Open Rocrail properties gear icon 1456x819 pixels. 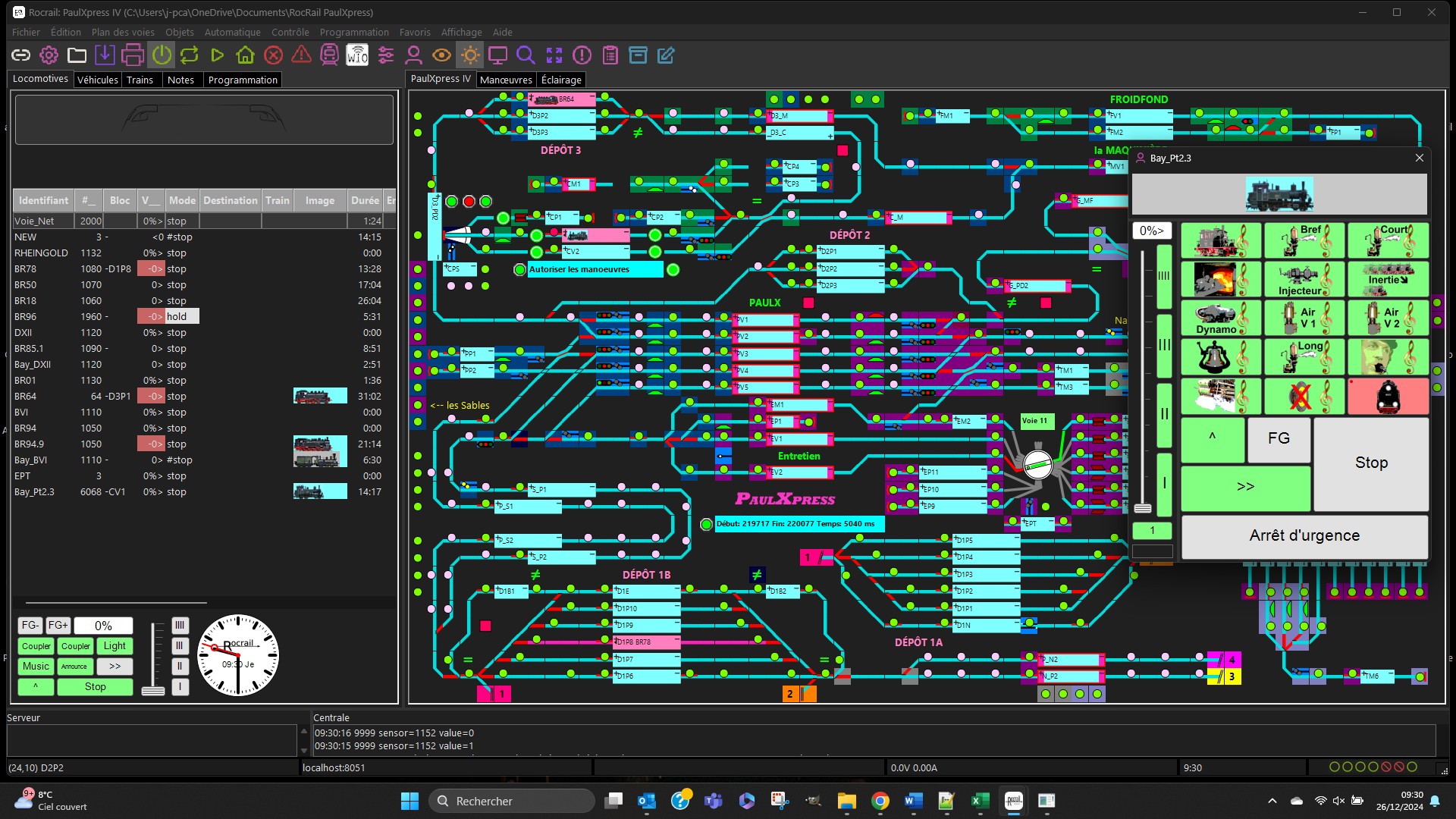[x=49, y=55]
